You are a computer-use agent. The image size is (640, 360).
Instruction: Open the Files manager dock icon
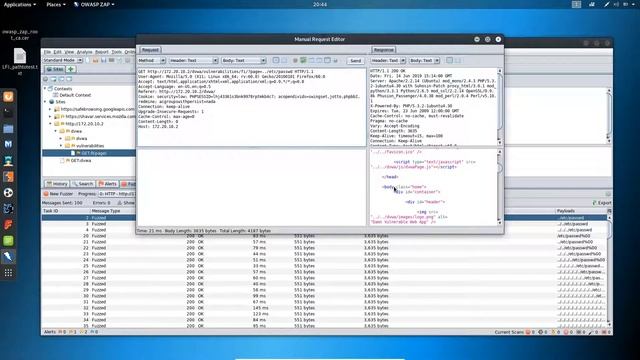coord(8,129)
